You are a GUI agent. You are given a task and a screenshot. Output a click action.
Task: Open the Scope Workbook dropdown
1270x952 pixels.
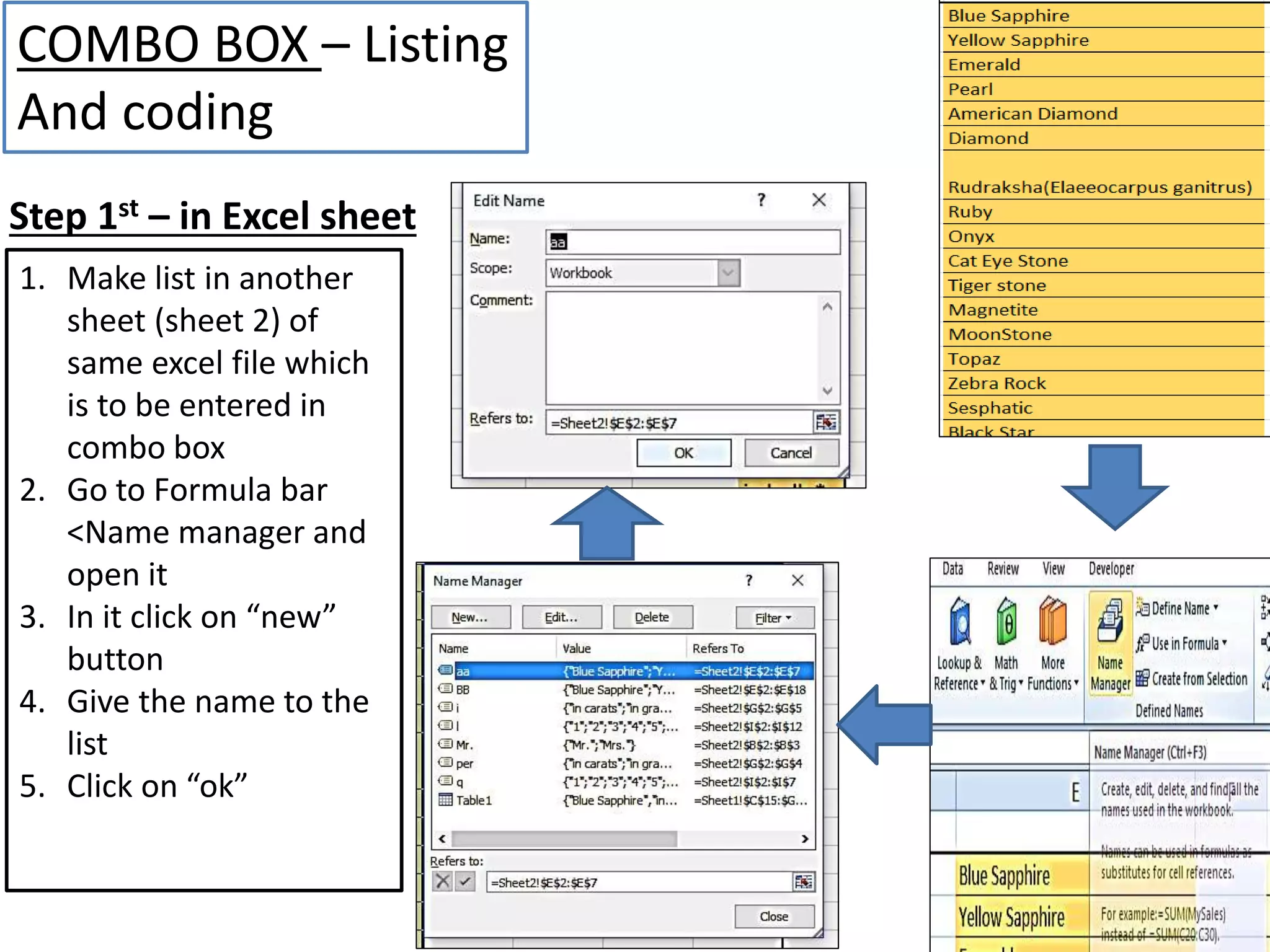coord(729,273)
